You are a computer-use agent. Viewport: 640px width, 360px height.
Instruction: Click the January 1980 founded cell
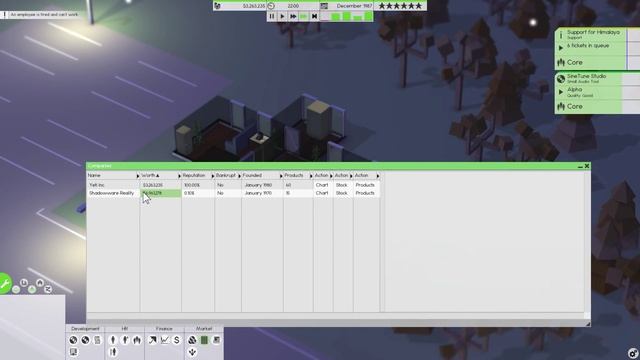pyautogui.click(x=262, y=185)
